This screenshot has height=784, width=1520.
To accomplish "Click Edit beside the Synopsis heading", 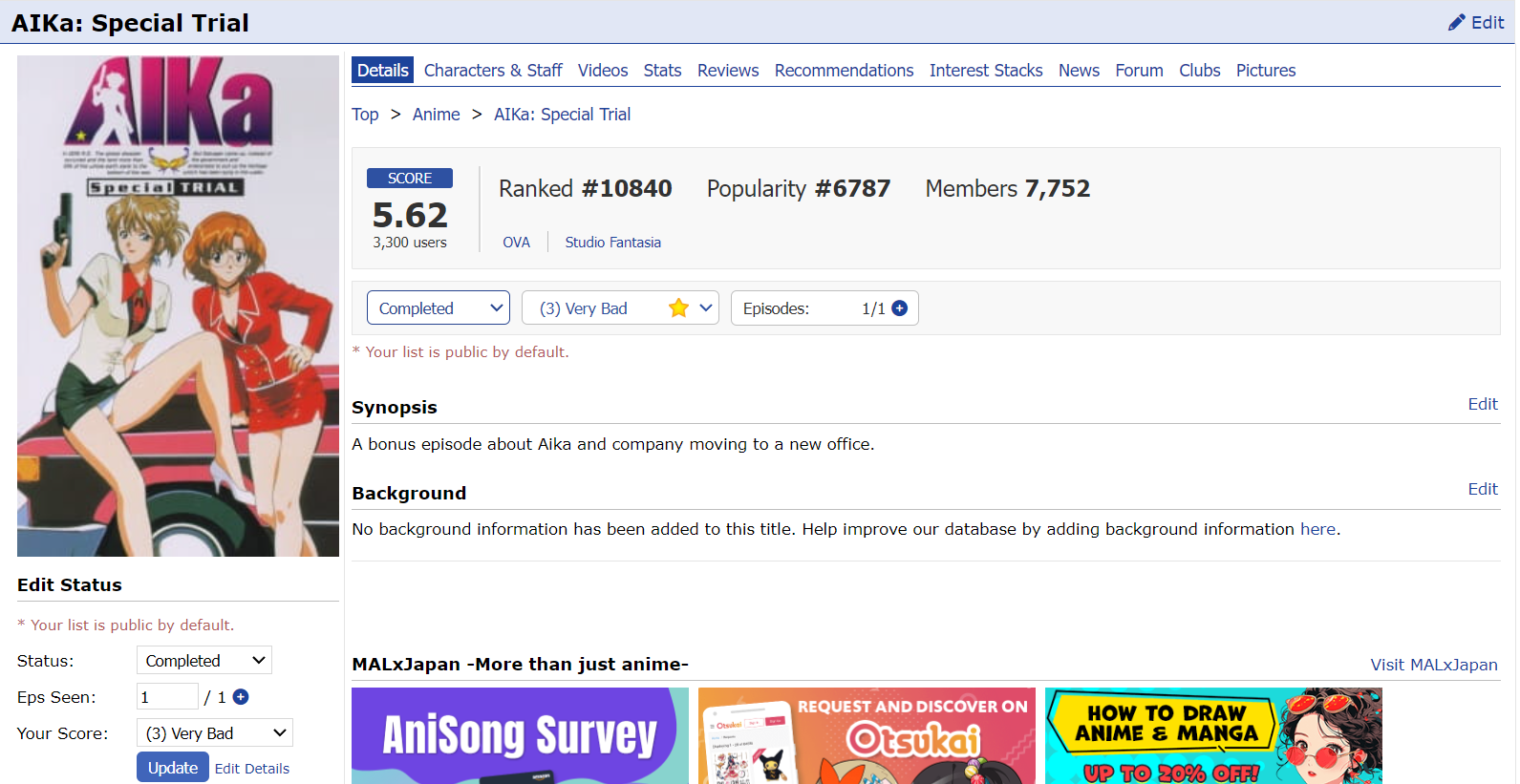I will pos(1483,404).
